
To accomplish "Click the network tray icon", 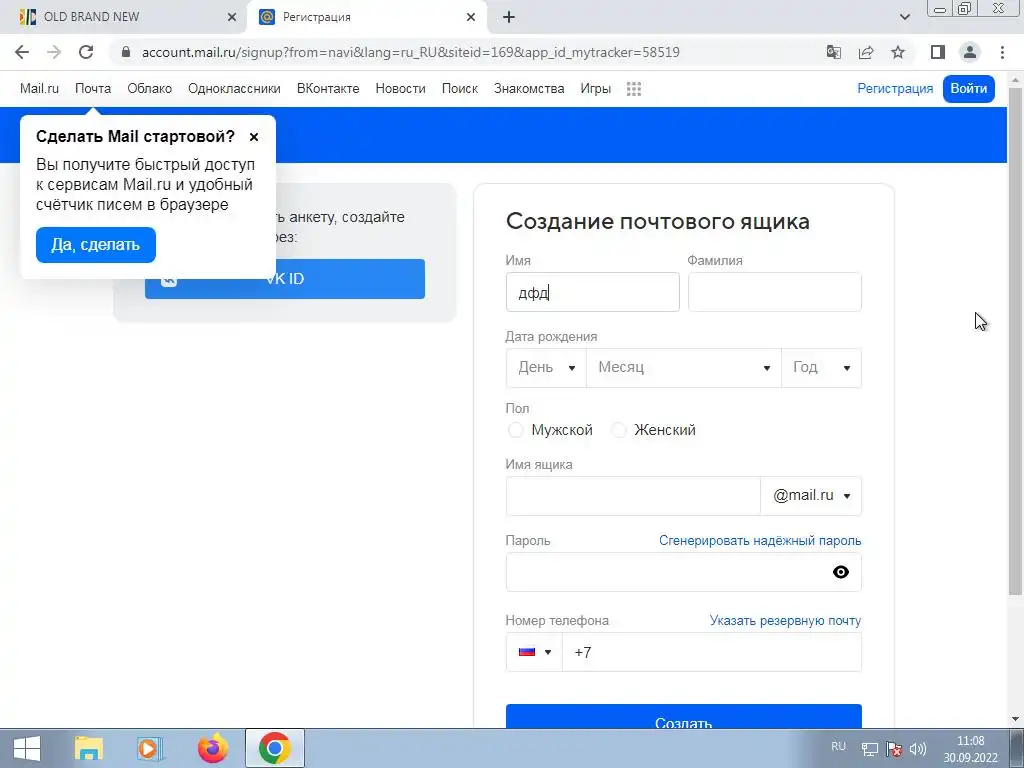I will (x=869, y=749).
